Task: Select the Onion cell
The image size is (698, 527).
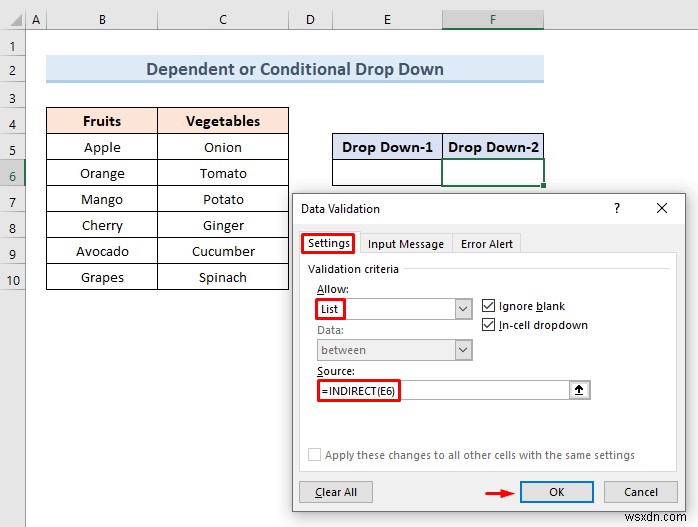Action: (223, 147)
